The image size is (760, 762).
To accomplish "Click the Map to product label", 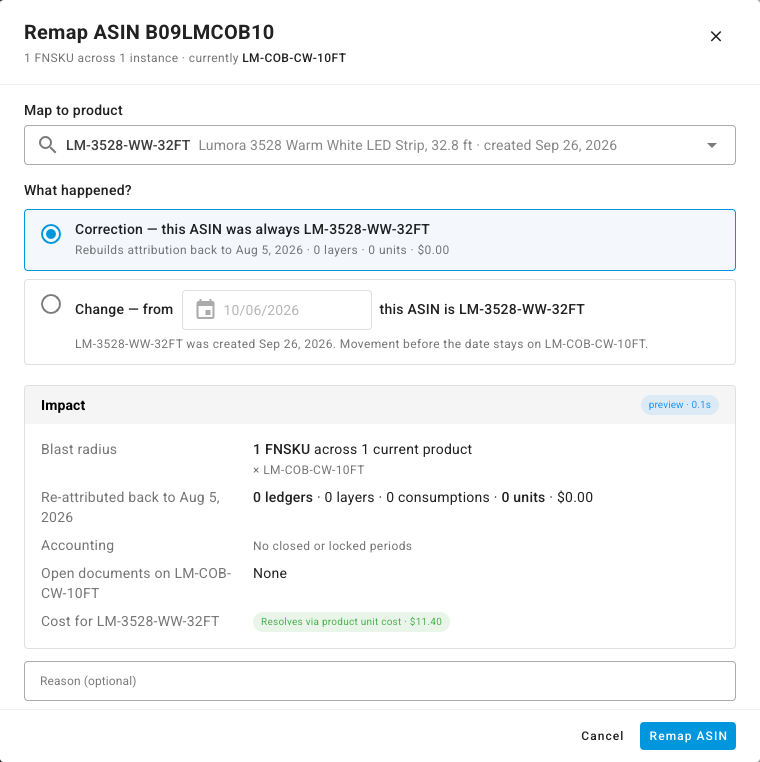I will 73,110.
